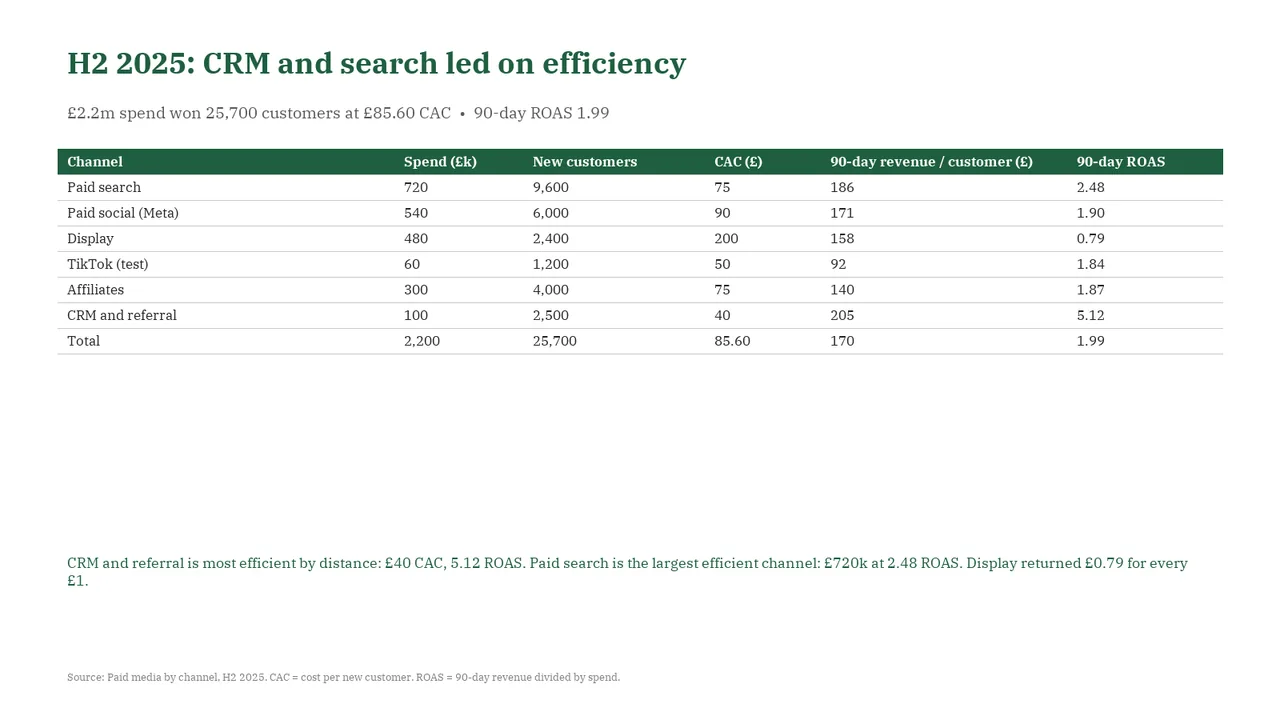Image resolution: width=1280 pixels, height=720 pixels.
Task: Click the Channel column header
Action: pos(95,161)
